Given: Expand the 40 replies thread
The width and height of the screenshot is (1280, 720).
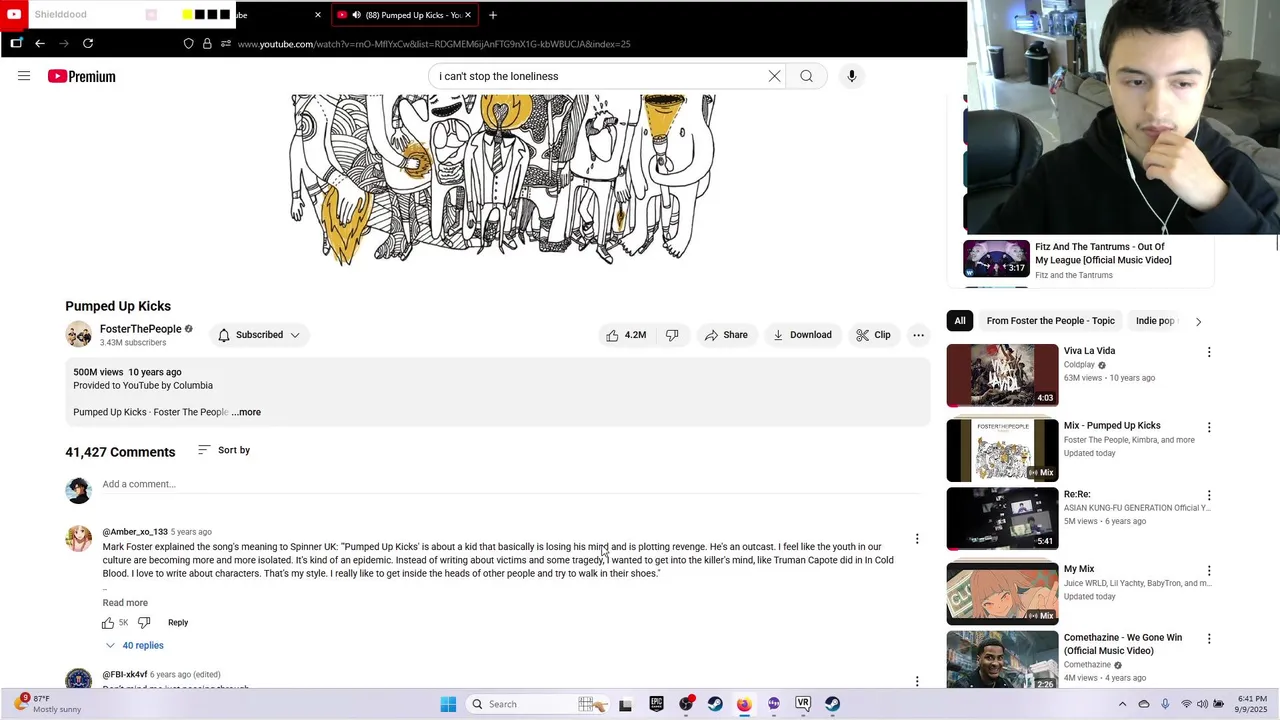Looking at the screenshot, I should tap(134, 646).
